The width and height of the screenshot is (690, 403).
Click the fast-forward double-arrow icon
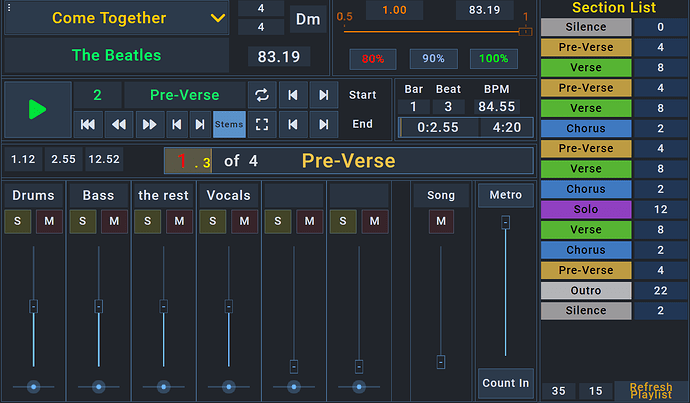[x=149, y=124]
